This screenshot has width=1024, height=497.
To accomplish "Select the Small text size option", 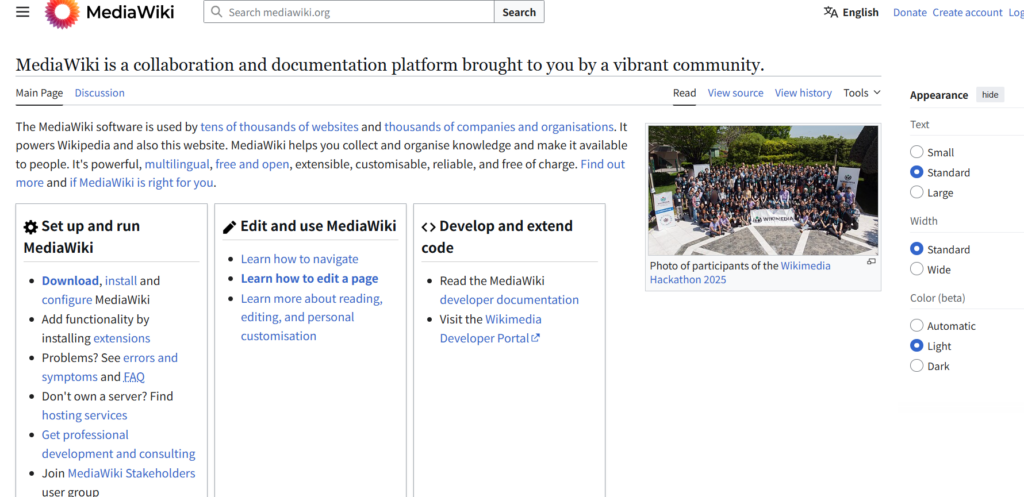I will click(916, 152).
